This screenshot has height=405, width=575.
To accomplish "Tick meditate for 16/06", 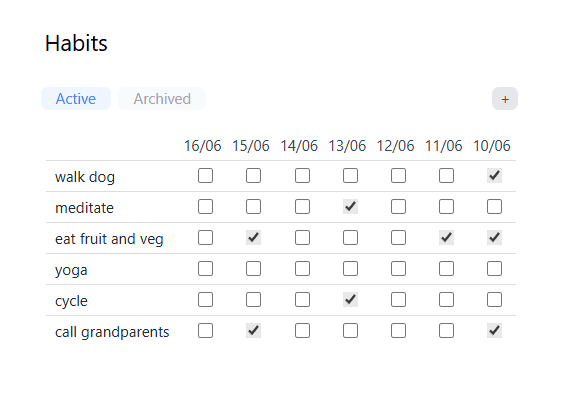I will (x=205, y=207).
